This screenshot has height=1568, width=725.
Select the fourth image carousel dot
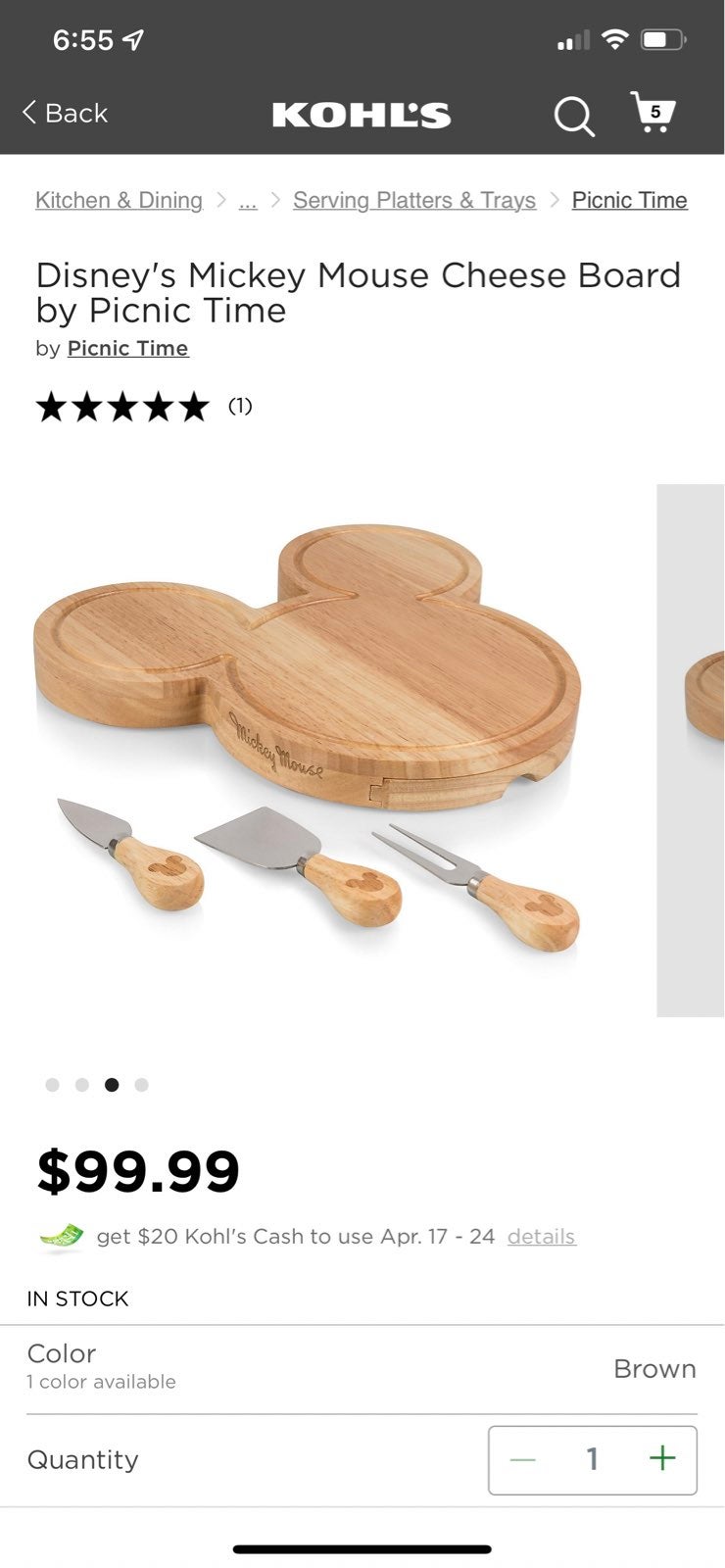[142, 1085]
